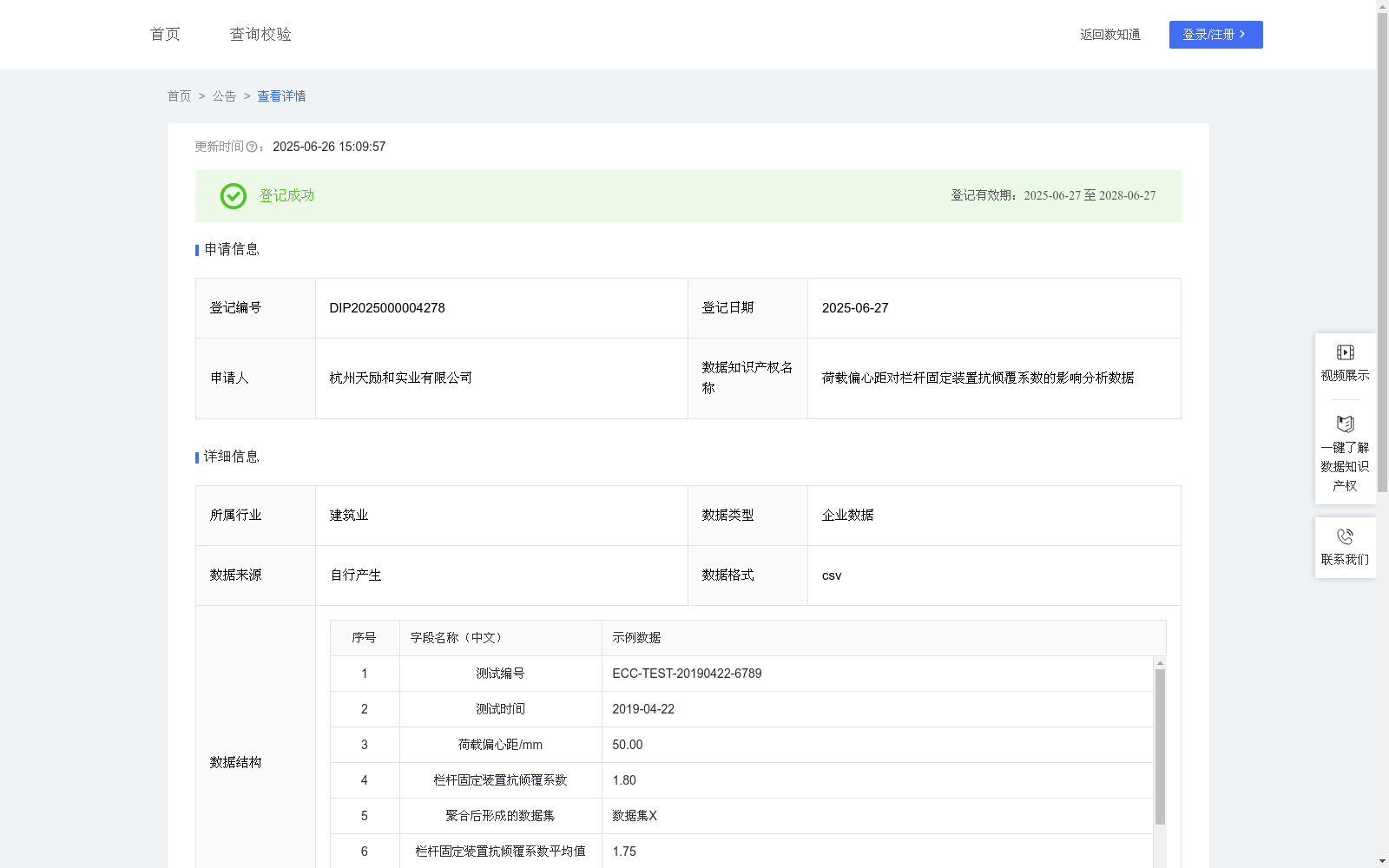Click 首页 in the breadcrumb
Screen dimensions: 1389x868
(179, 96)
